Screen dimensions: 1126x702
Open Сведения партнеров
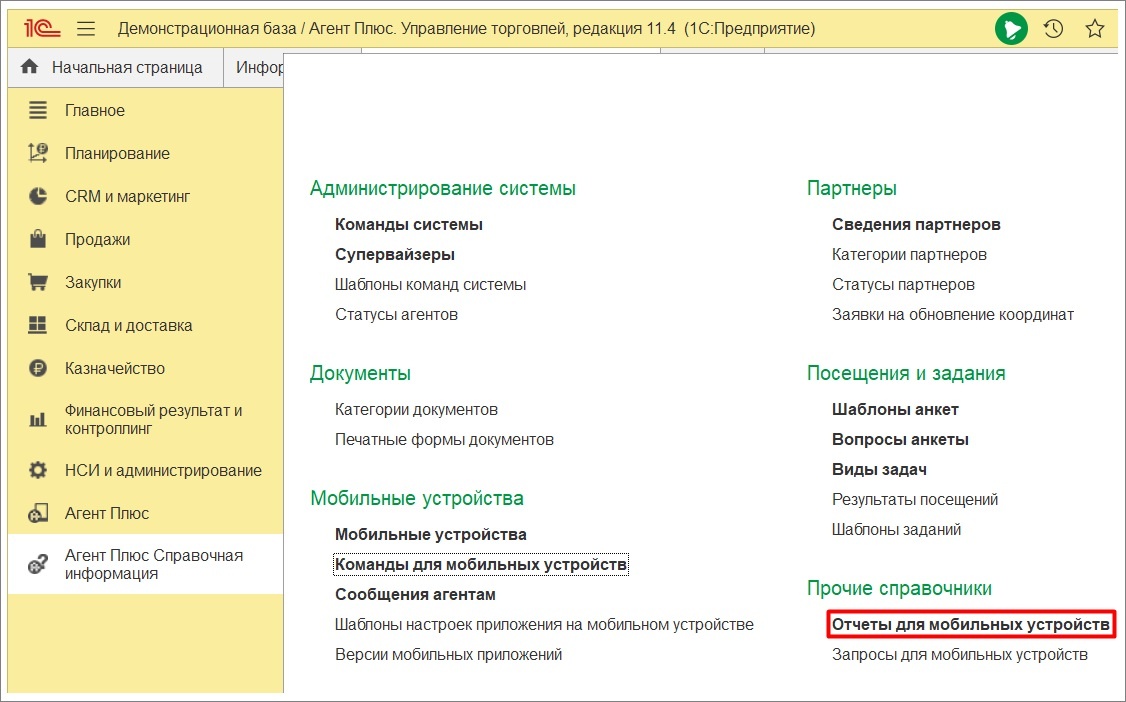point(916,225)
